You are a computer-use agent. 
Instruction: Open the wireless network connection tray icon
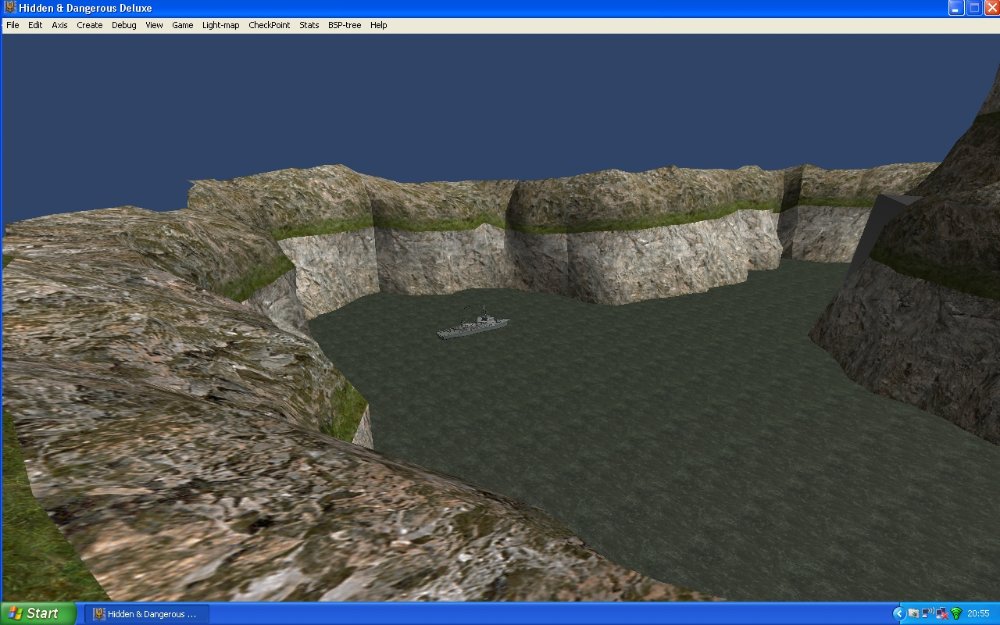[928, 614]
